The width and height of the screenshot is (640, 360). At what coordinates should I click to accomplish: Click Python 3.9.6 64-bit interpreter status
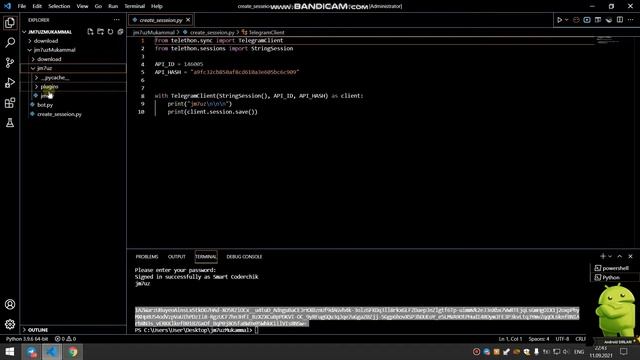coord(27,339)
